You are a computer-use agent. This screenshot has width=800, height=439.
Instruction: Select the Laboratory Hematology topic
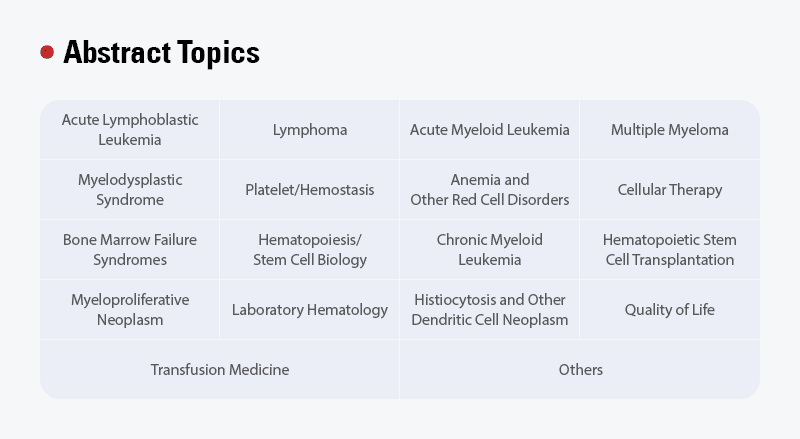tap(310, 310)
